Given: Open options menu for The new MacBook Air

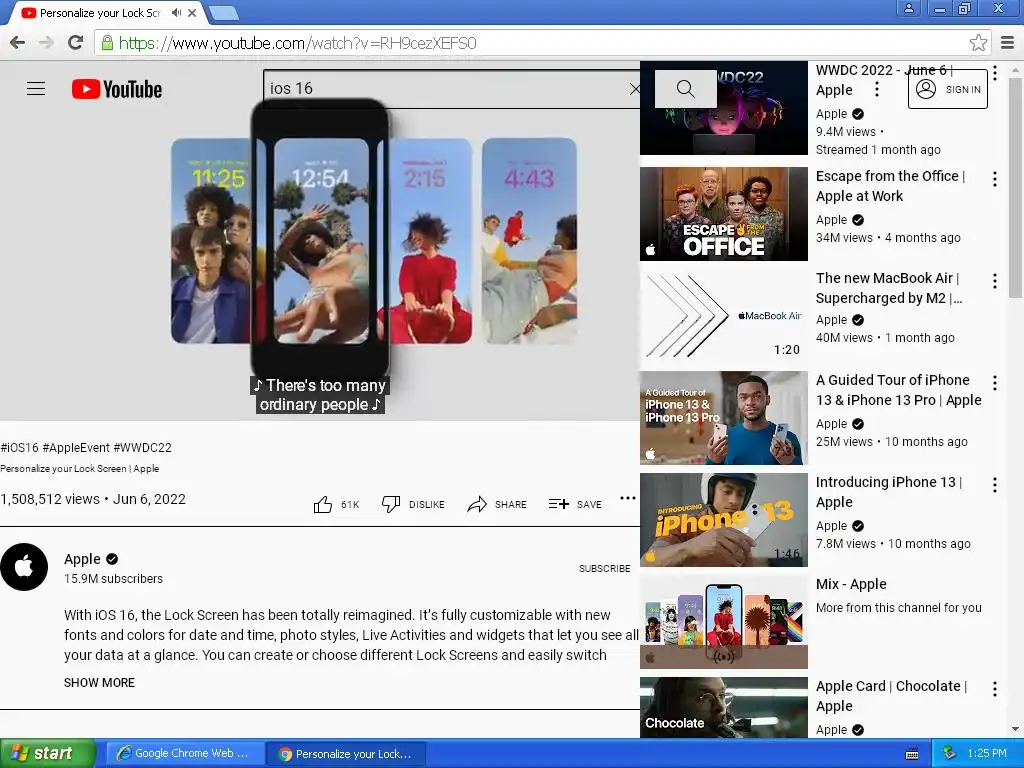Looking at the screenshot, I should 995,281.
